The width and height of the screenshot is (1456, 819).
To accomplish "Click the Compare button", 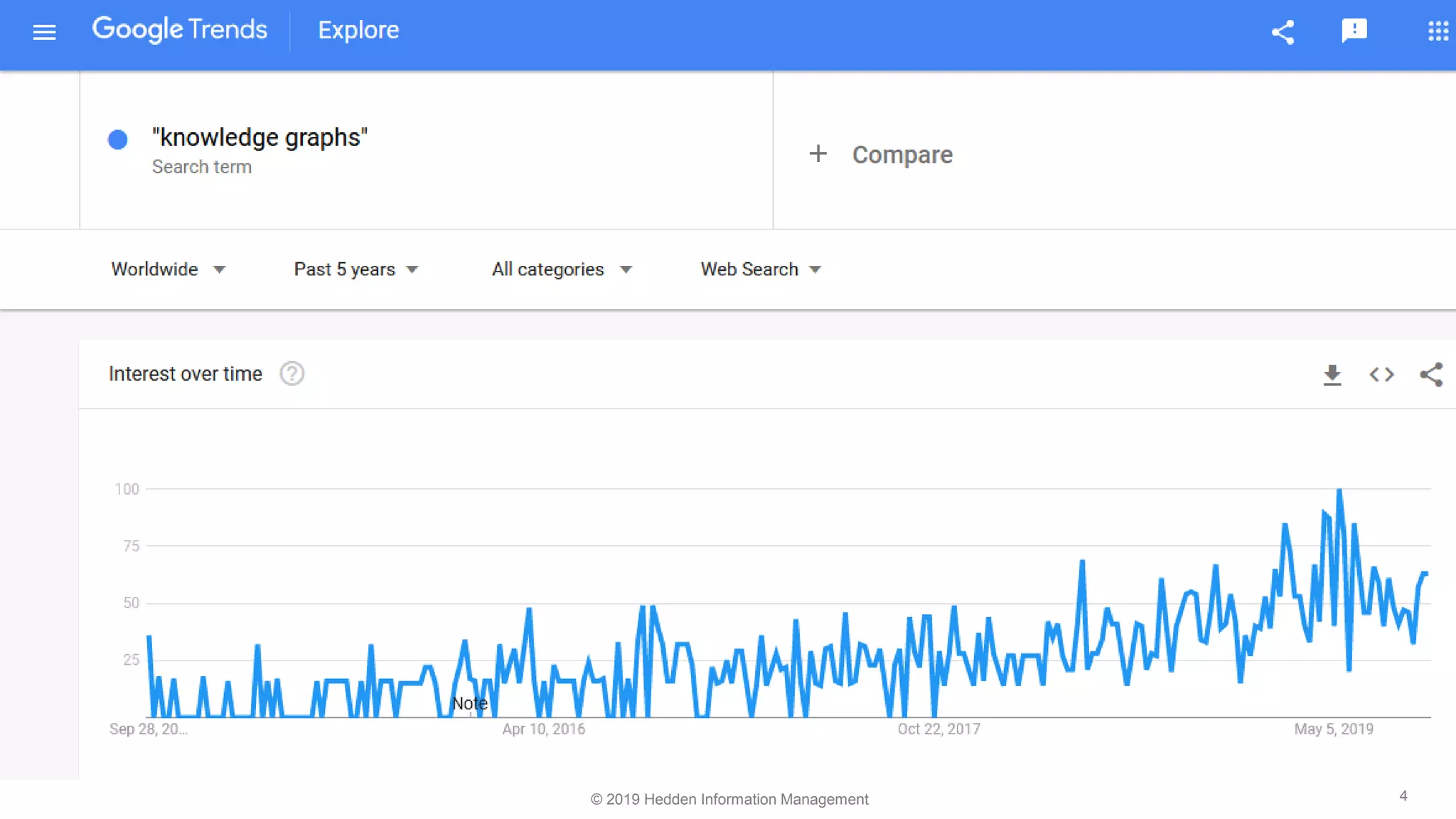I will [x=901, y=155].
